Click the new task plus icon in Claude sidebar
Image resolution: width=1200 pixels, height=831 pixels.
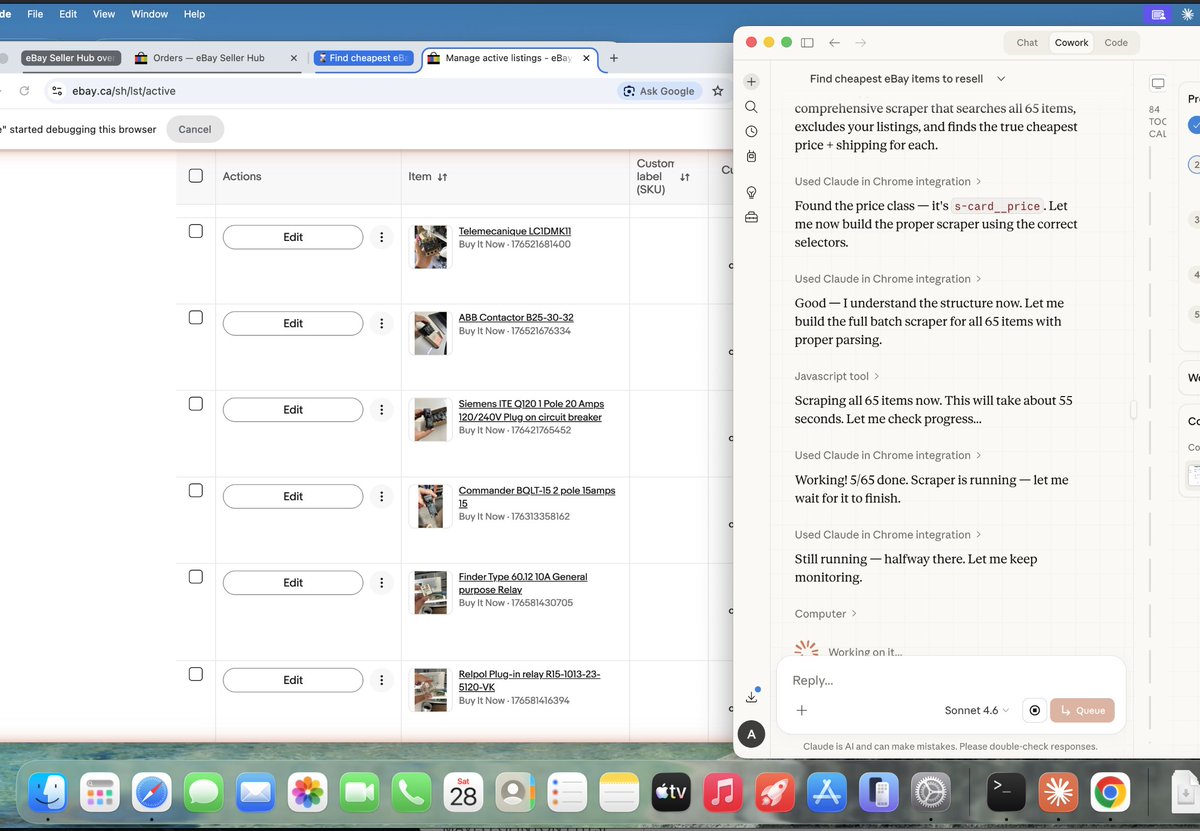point(751,82)
